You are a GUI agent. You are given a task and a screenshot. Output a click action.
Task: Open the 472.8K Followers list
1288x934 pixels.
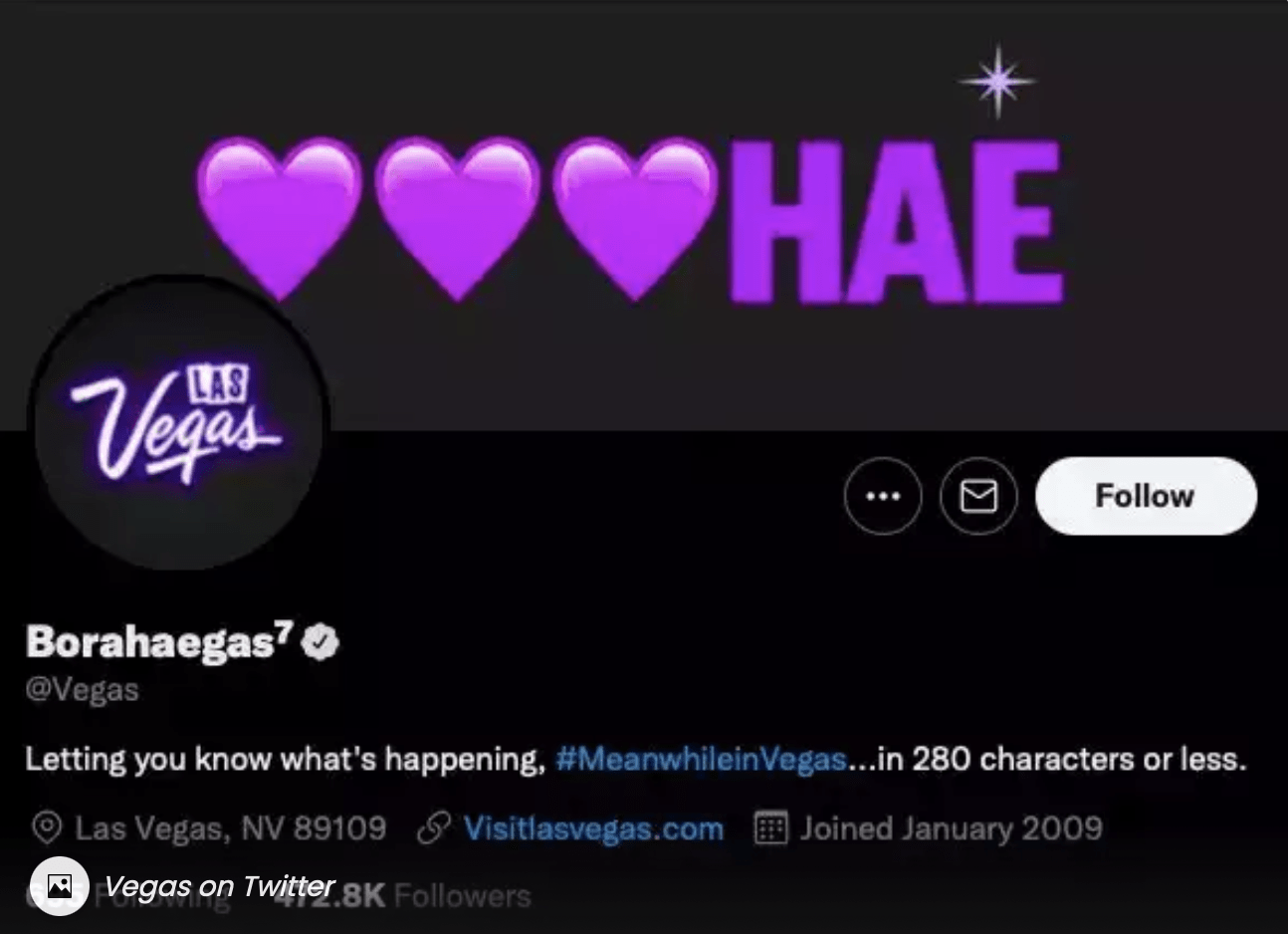click(403, 896)
